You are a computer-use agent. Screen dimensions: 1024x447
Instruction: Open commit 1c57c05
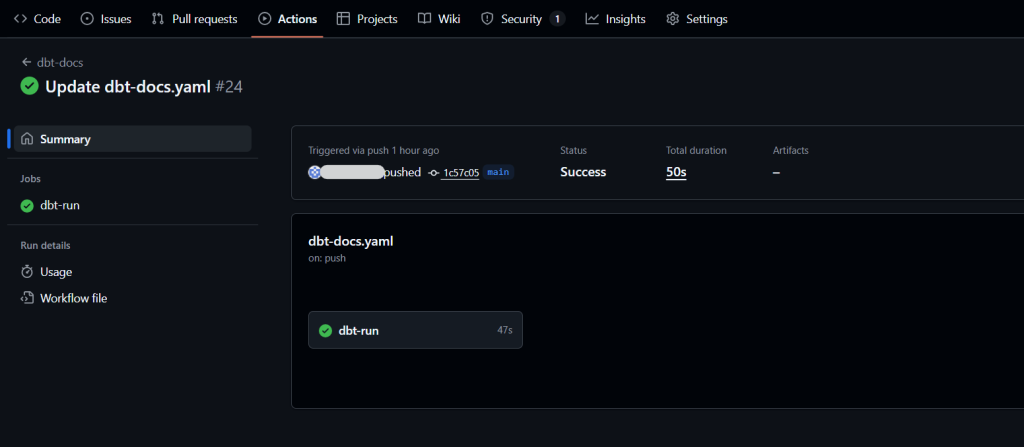461,173
